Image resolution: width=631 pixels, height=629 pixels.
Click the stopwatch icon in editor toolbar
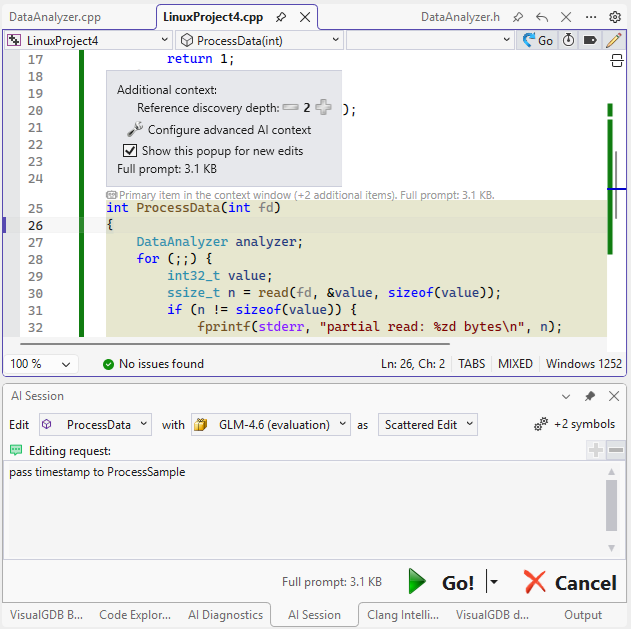click(569, 40)
